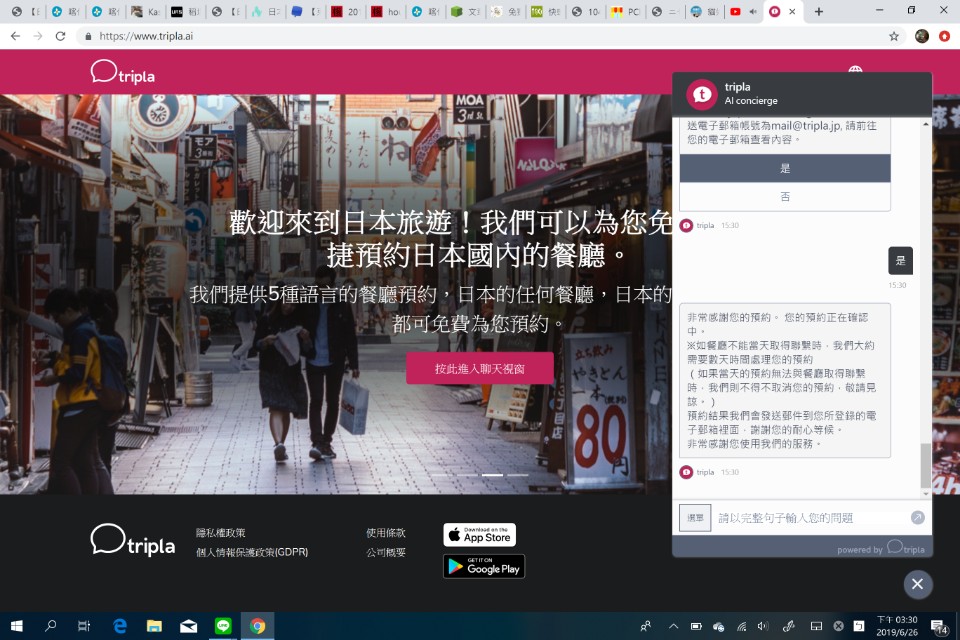Click the 按此進入聊天視窗 button
The height and width of the screenshot is (640, 960).
480,368
